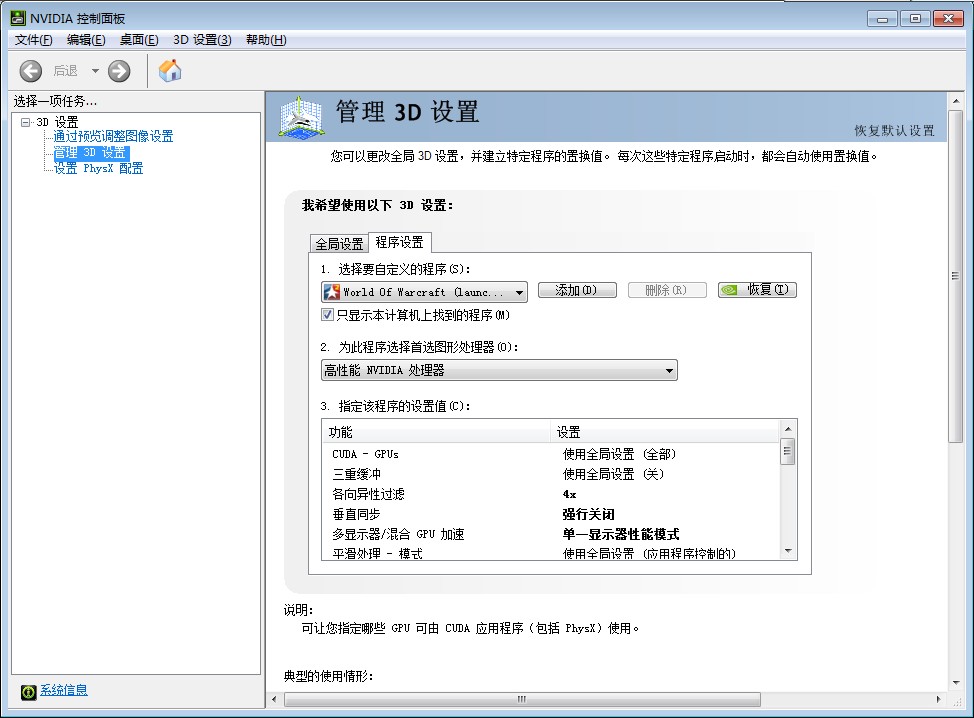This screenshot has width=974, height=718.
Task: Open the 高性能 NVIDIA 处理器 dropdown
Action: 499,370
